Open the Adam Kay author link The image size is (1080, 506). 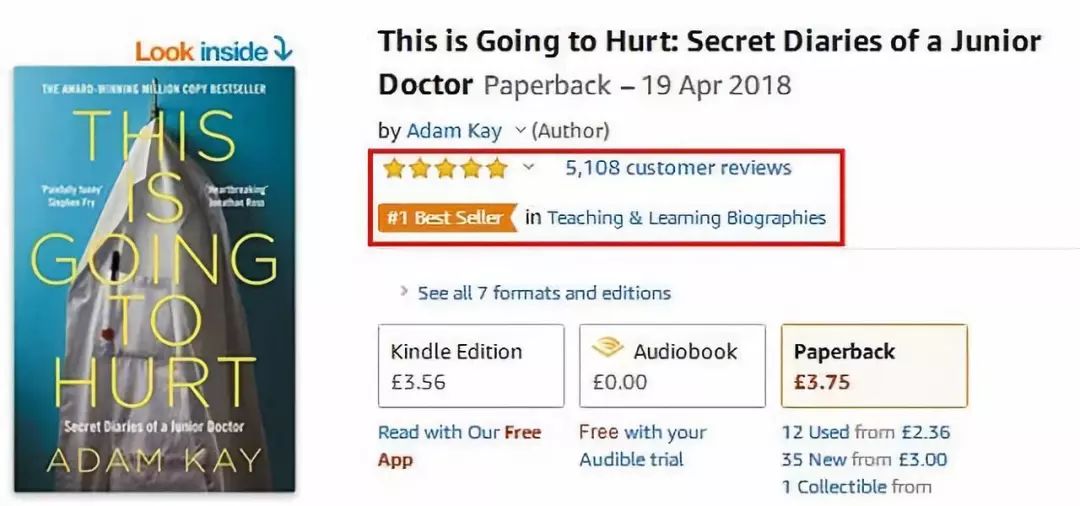[454, 130]
